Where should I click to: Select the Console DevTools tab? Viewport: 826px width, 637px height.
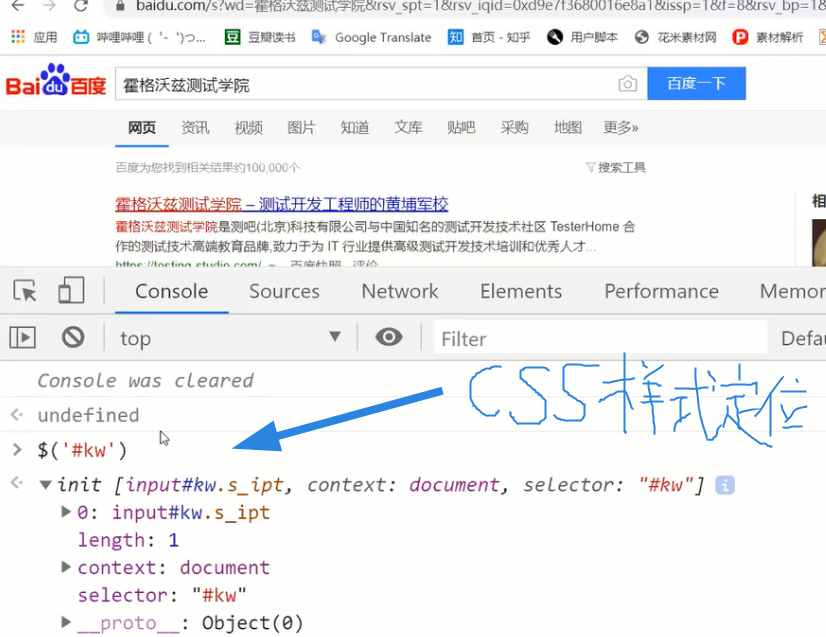tap(172, 291)
